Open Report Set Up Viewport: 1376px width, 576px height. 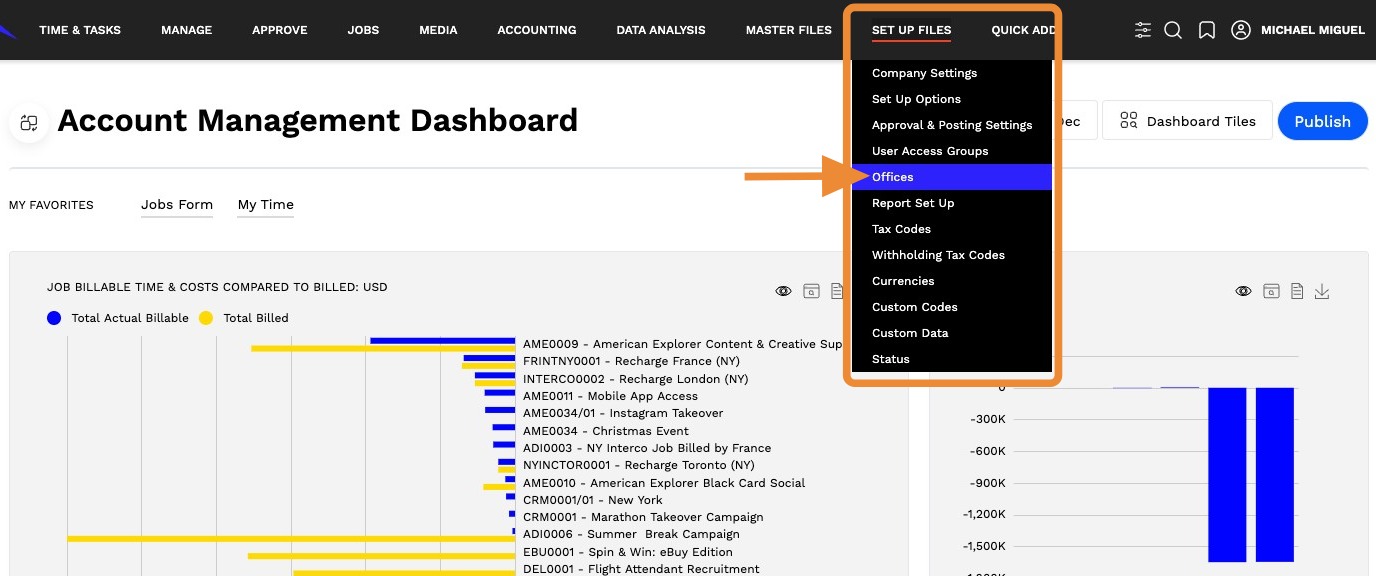click(951, 203)
